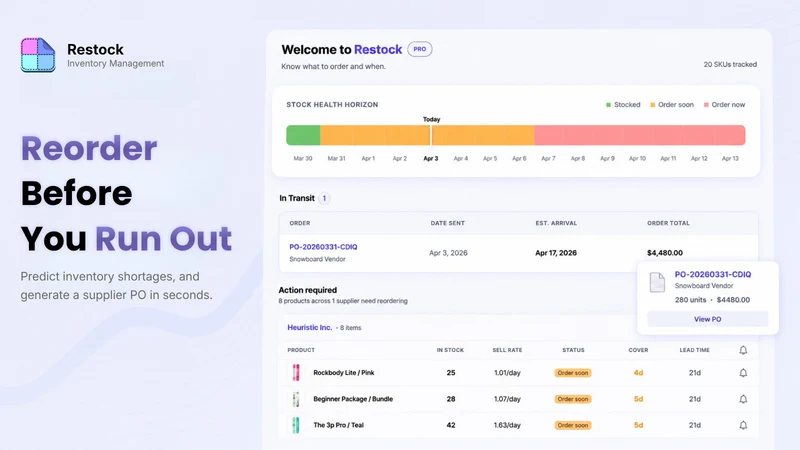Click the In Transit count badge

point(324,198)
